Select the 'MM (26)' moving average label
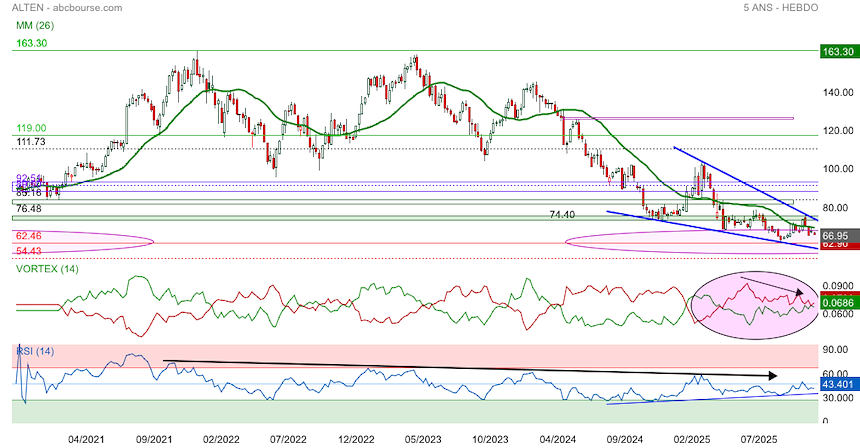The image size is (860, 448). [x=35, y=25]
